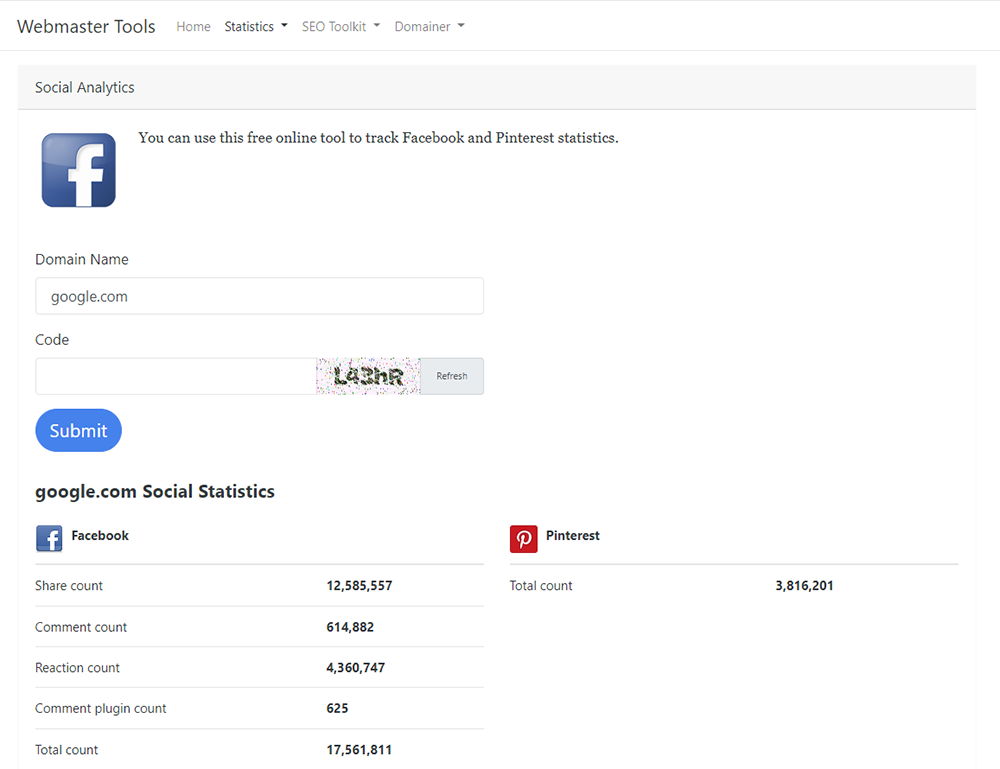Expand the Domainer menu
Image resolution: width=1000 pixels, height=769 pixels.
(429, 27)
